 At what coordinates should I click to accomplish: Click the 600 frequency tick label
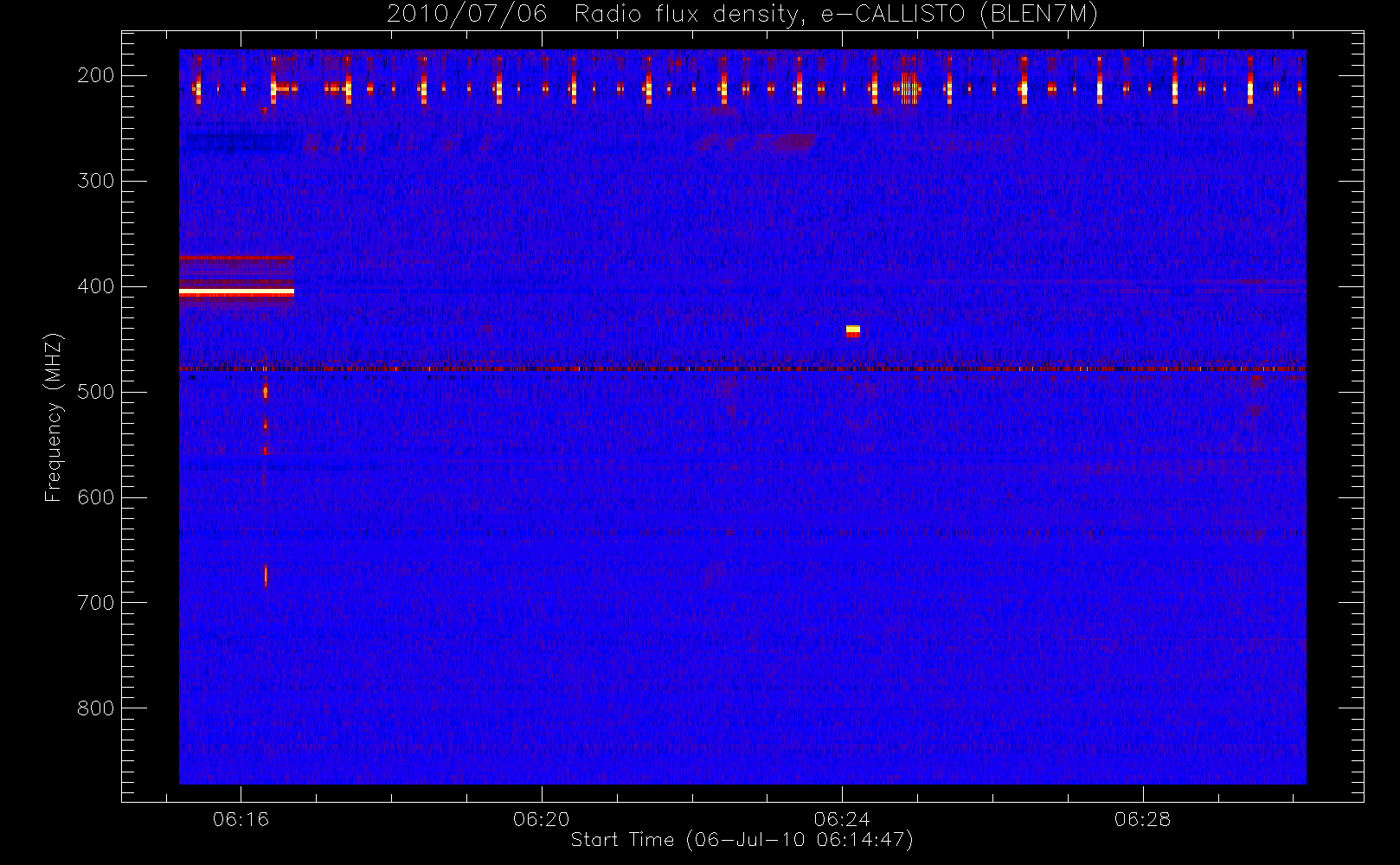click(96, 497)
